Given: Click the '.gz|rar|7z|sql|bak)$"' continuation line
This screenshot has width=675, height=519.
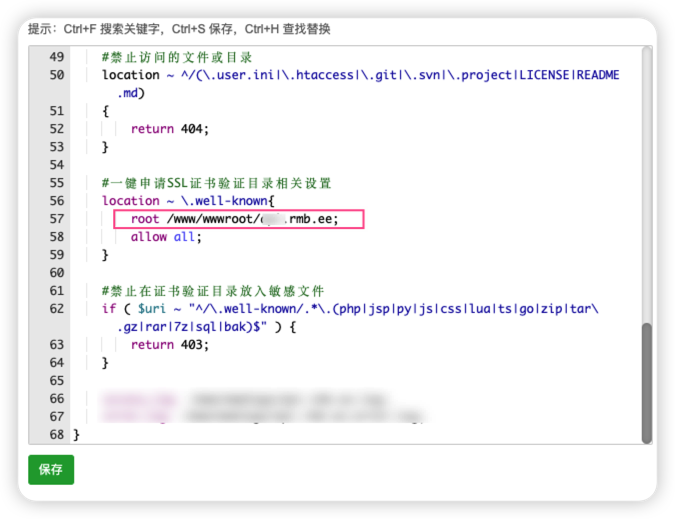Looking at the screenshot, I should (x=207, y=327).
